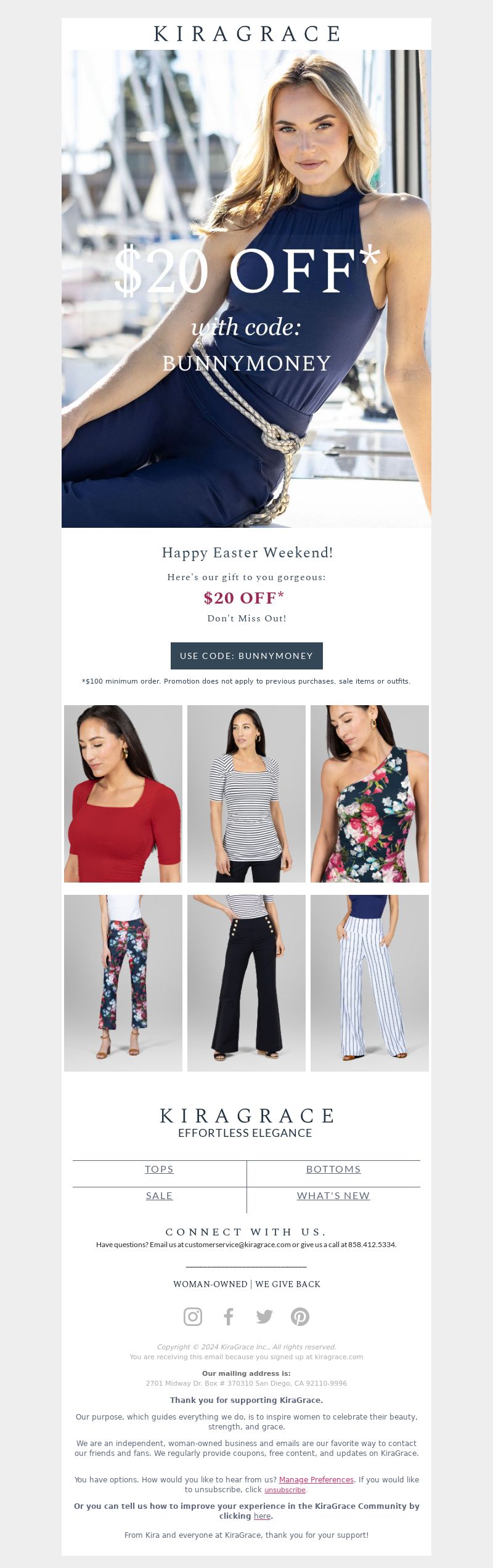493x1568 pixels.
Task: View the floral one-shoulder top photo
Action: point(370,794)
